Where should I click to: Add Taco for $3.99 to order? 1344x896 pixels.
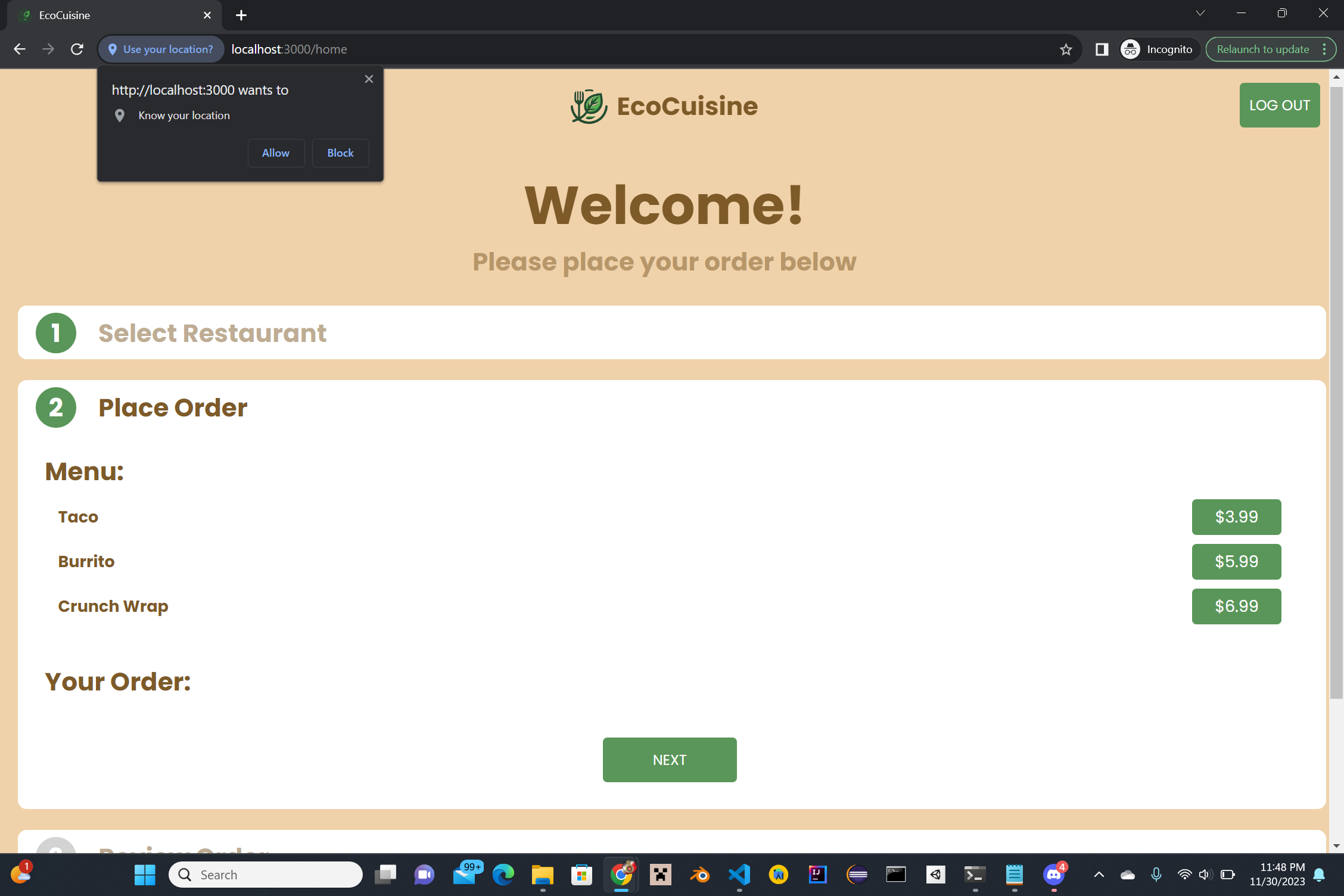pos(1236,517)
